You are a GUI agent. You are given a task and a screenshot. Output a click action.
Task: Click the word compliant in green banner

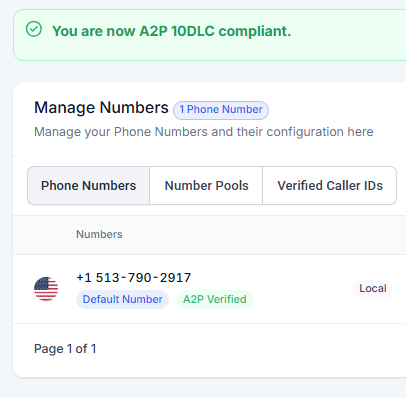[255, 31]
